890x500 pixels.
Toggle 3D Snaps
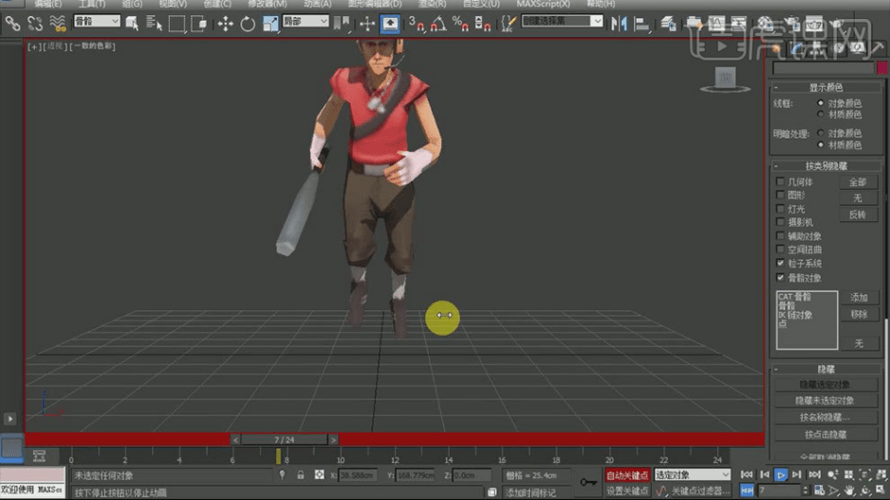pos(416,23)
